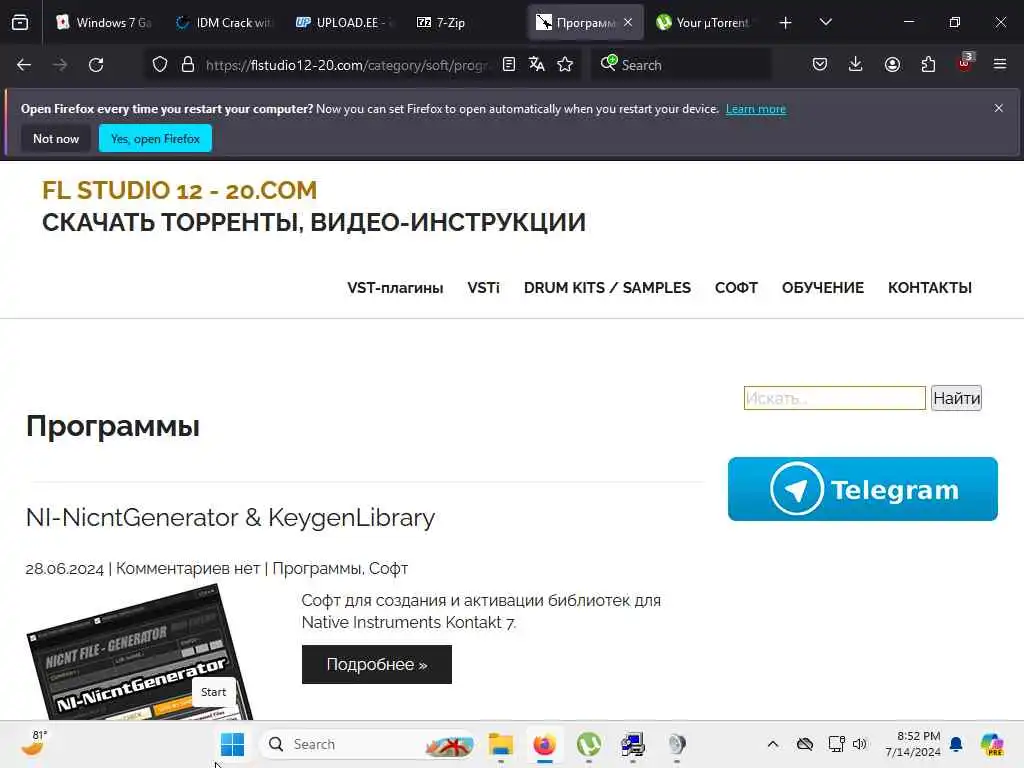Choose Yes, open Firefox button
1024x768 pixels.
[155, 138]
